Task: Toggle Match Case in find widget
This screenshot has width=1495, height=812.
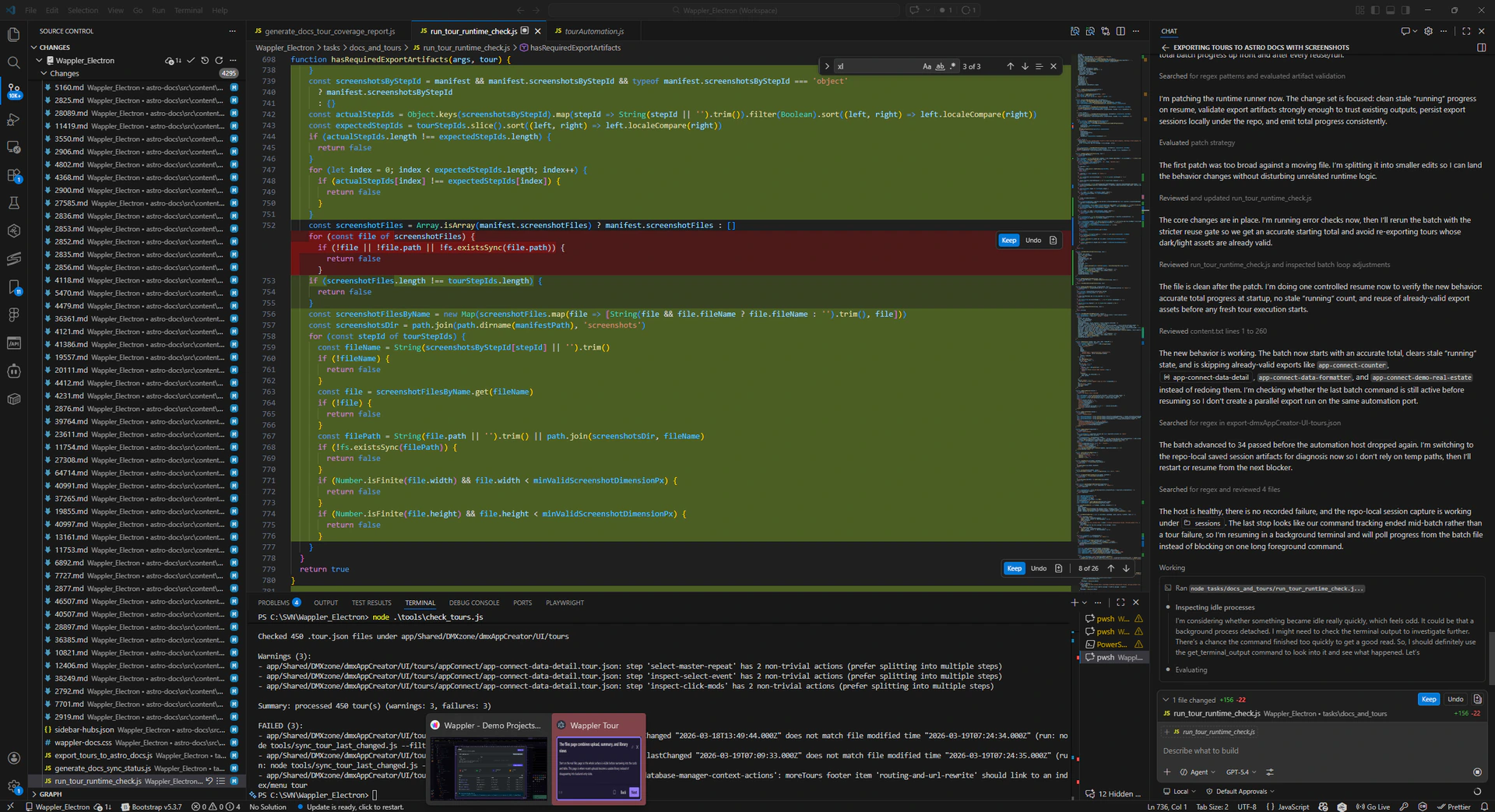Action: pos(927,67)
